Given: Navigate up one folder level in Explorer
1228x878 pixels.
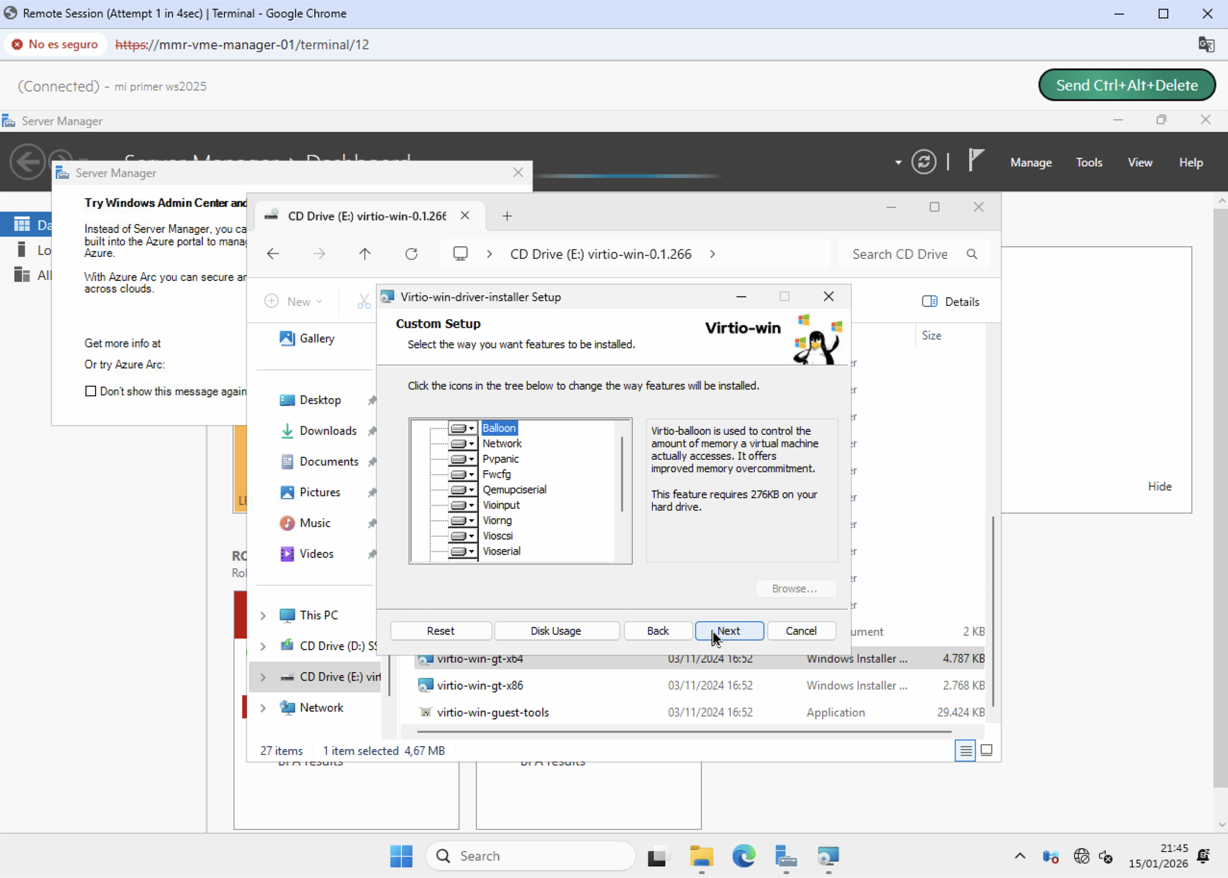Looking at the screenshot, I should point(365,254).
